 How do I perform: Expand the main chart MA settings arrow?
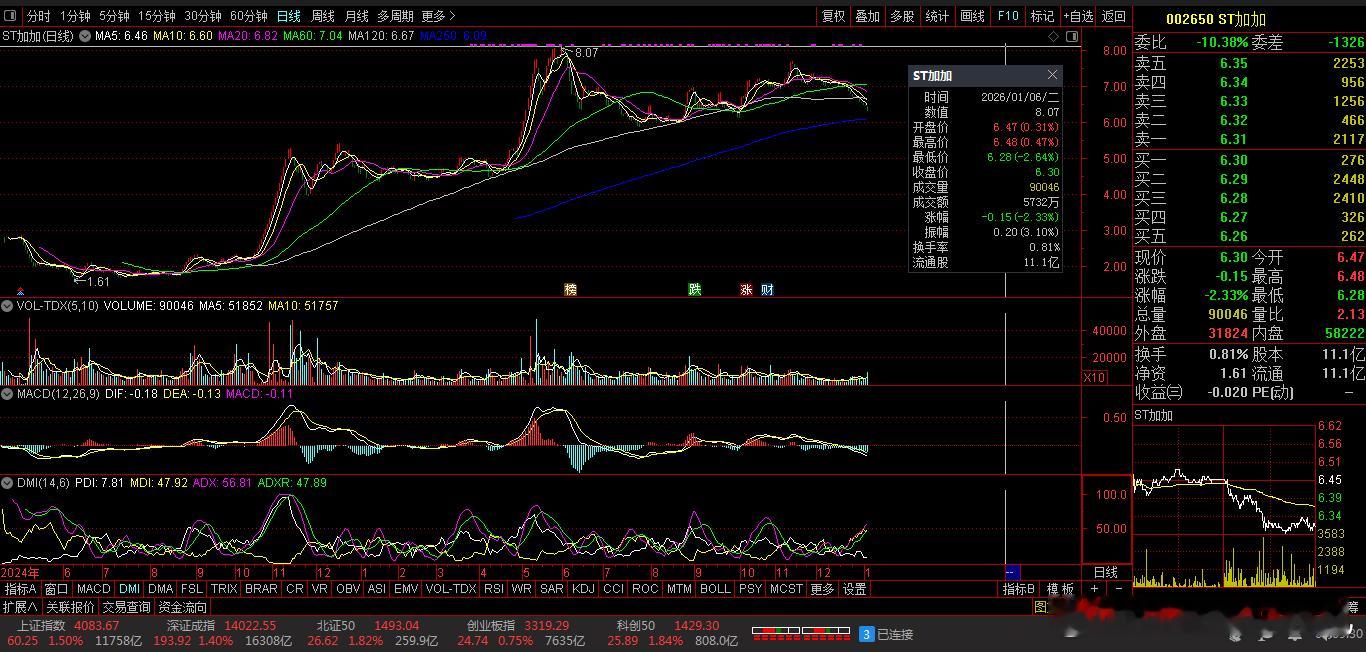[85, 36]
